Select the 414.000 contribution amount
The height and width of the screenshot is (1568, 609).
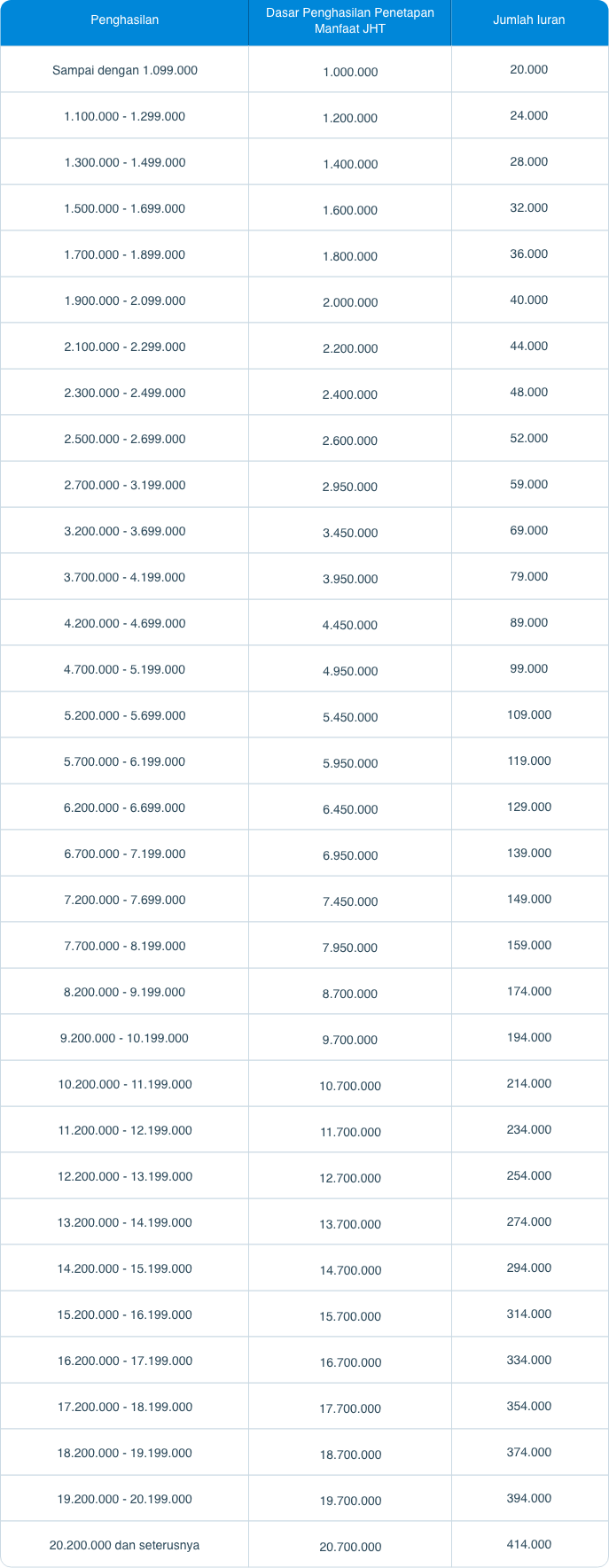[x=529, y=1544]
